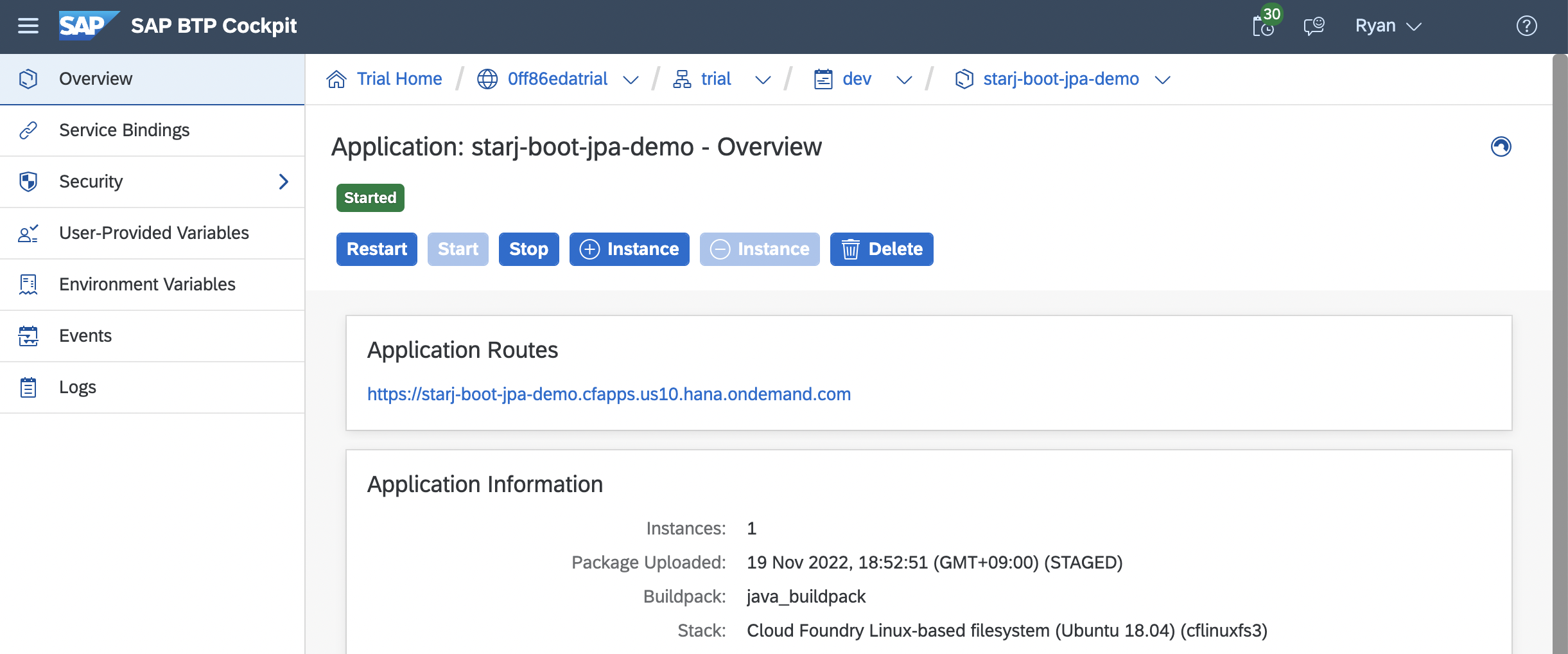Click starj-boot-jpa-demo breadcrumb link
The image size is (1568, 654).
[x=1061, y=79]
